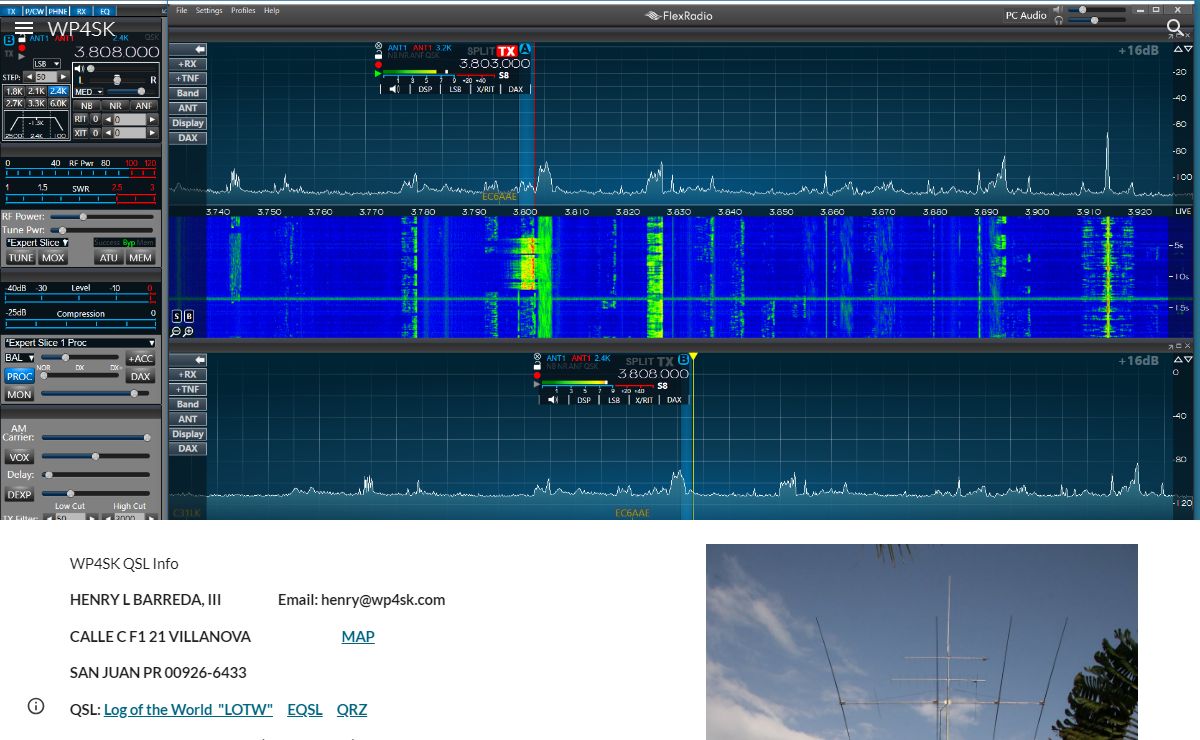Image resolution: width=1200 pixels, height=740 pixels.
Task: Click the blue A slice letter badge
Action: pos(526,49)
